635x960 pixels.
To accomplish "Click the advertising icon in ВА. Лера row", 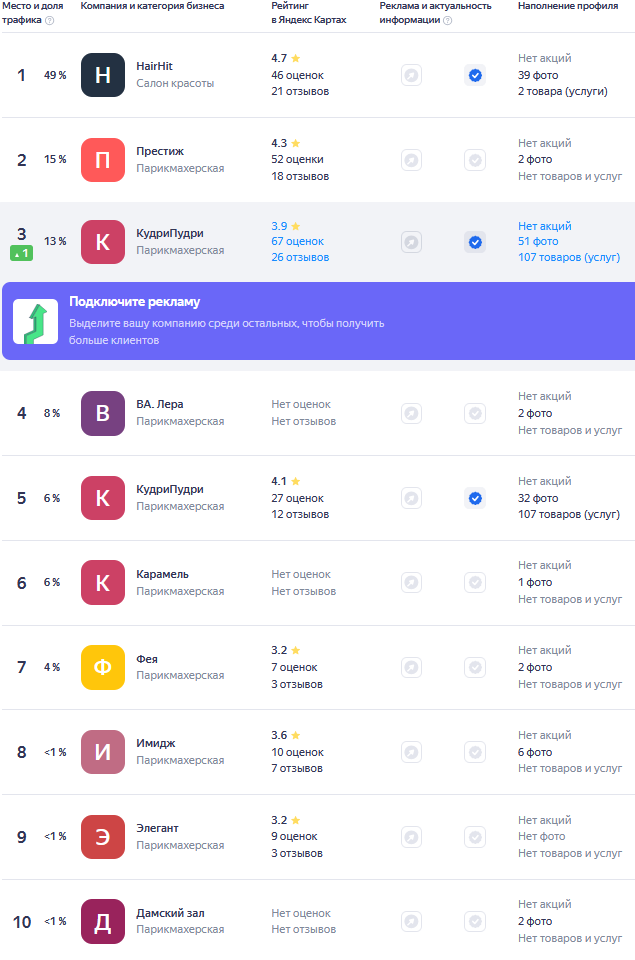I will point(411,413).
